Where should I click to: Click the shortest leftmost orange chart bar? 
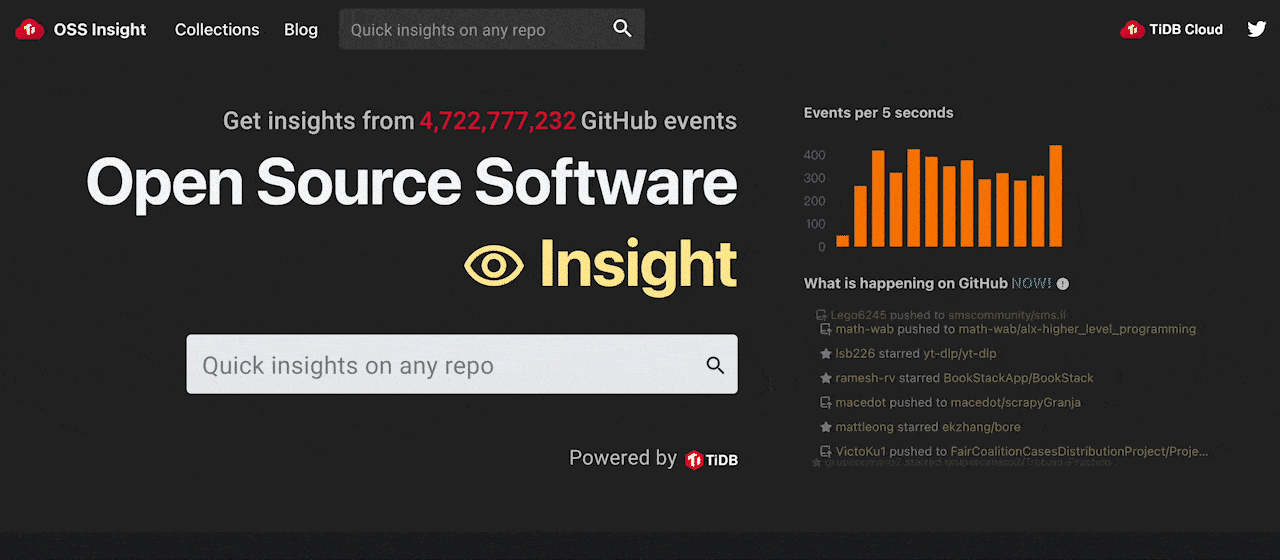(842, 241)
